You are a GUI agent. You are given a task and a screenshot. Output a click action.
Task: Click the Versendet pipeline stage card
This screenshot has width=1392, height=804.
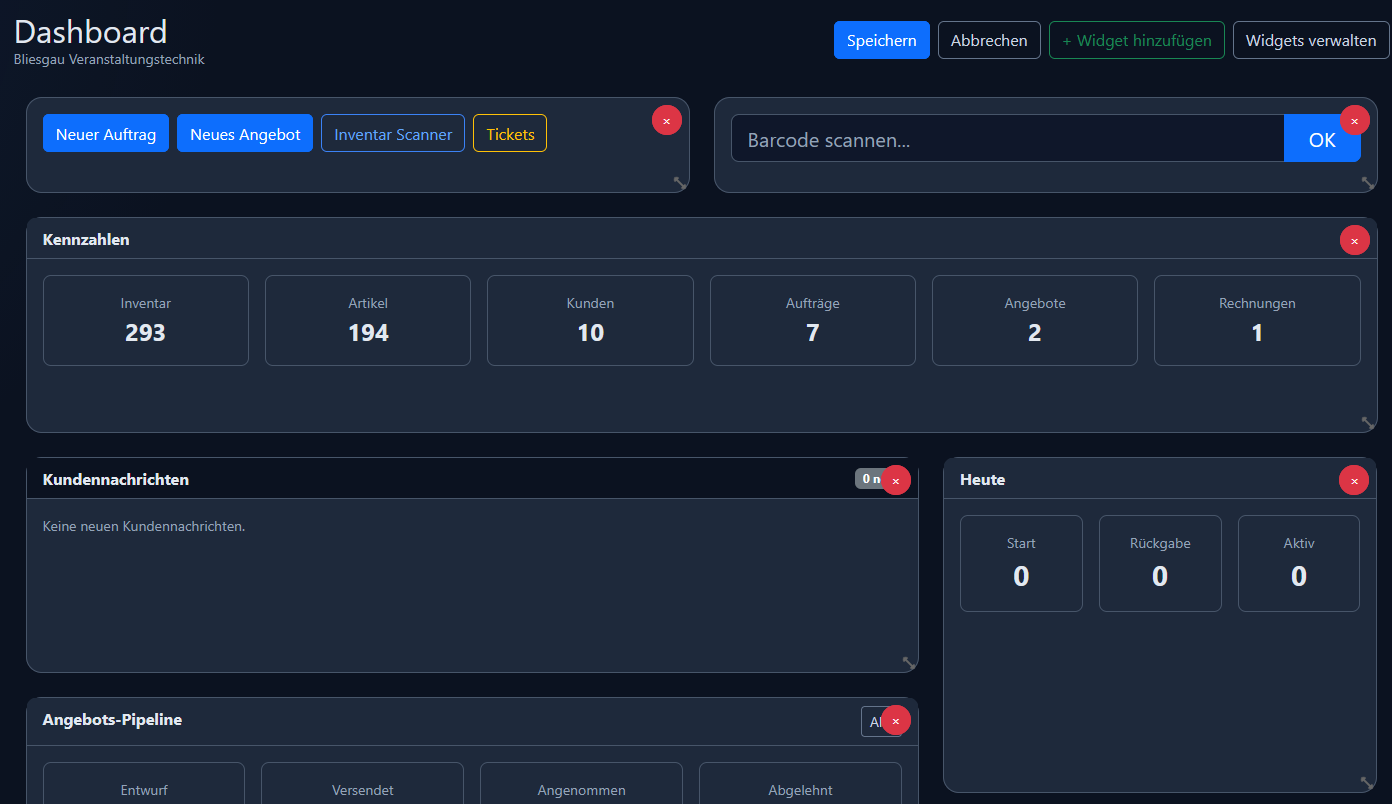tap(362, 784)
